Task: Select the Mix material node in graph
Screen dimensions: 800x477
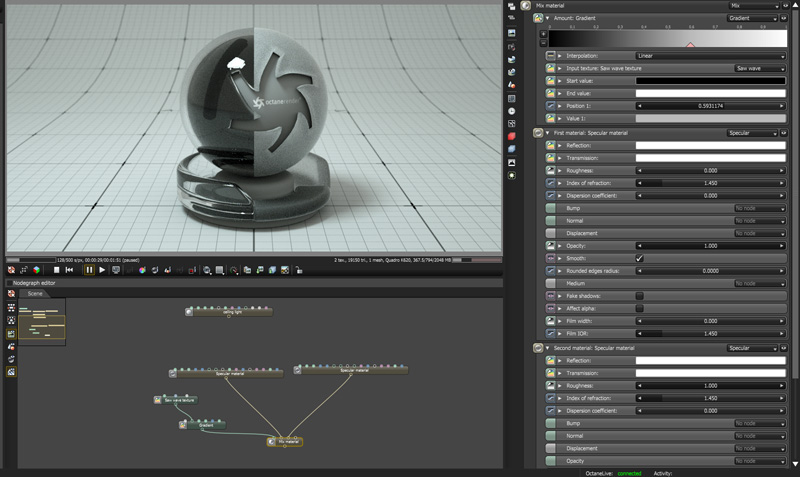Action: pyautogui.click(x=285, y=442)
